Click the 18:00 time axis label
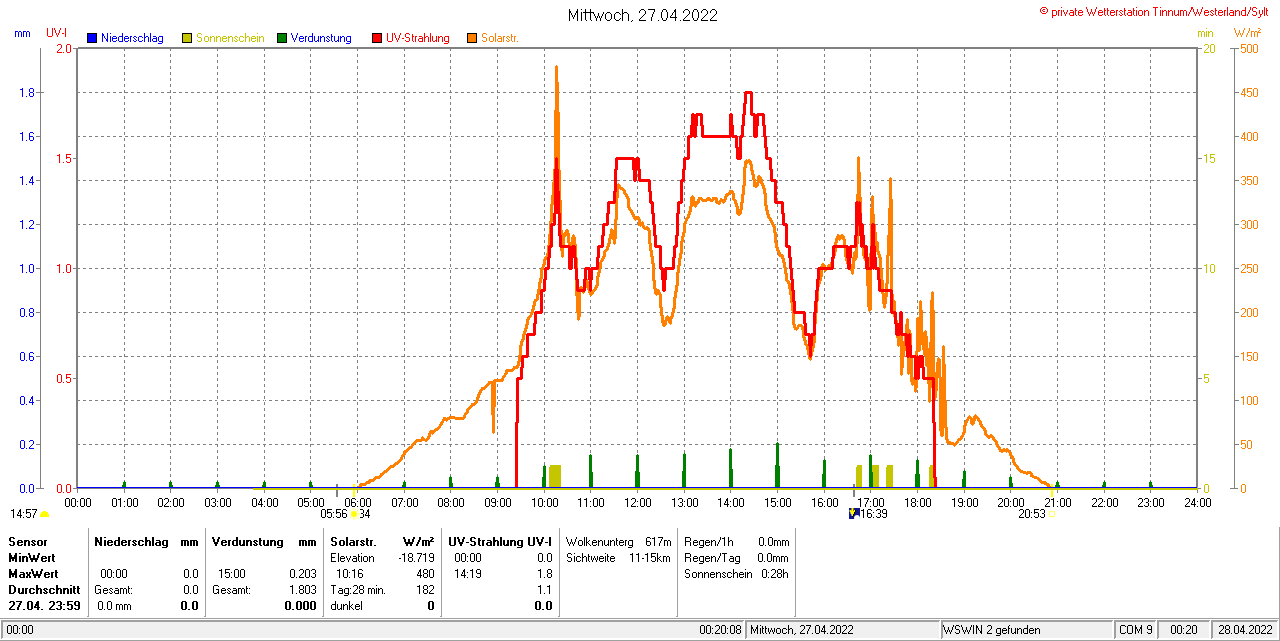The height and width of the screenshot is (641, 1280). (x=918, y=502)
